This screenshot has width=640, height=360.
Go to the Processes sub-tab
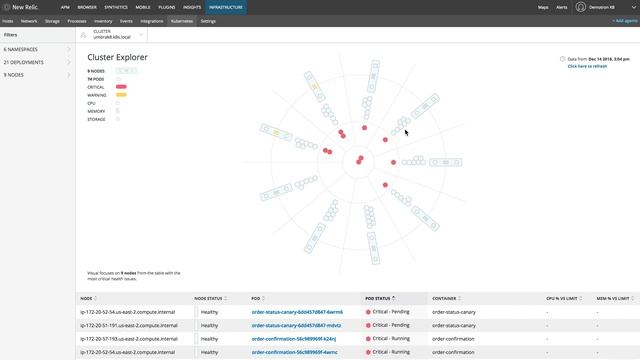click(77, 21)
